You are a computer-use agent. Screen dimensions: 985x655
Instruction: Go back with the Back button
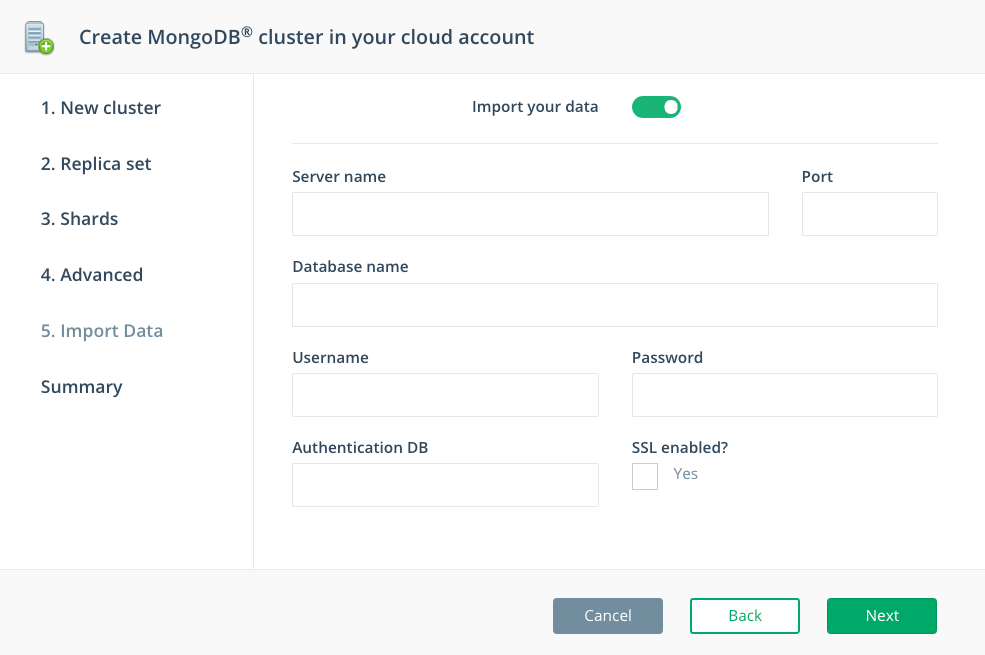click(744, 616)
